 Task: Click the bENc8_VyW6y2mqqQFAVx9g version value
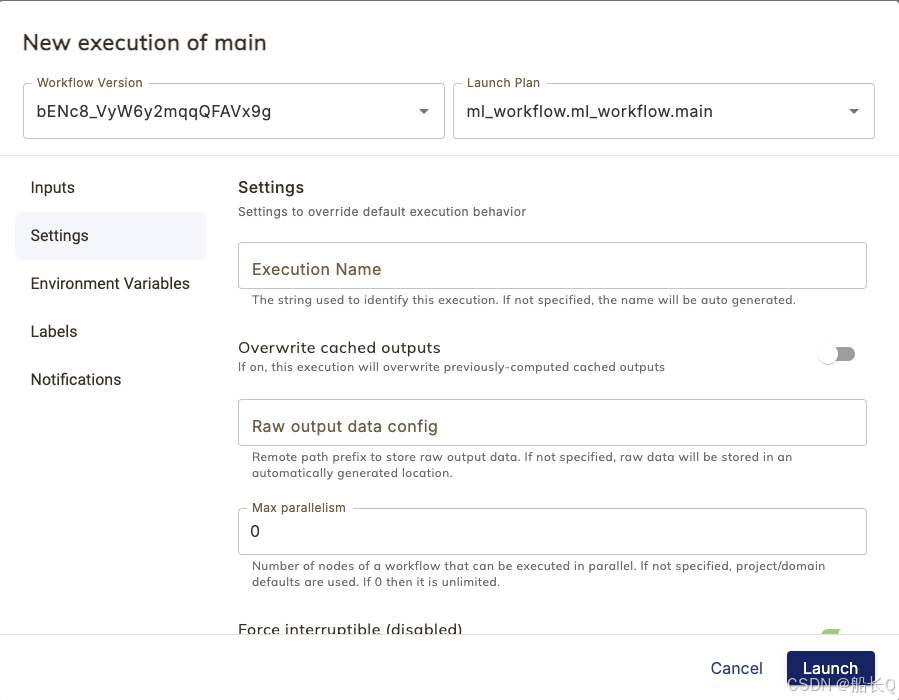pos(154,111)
